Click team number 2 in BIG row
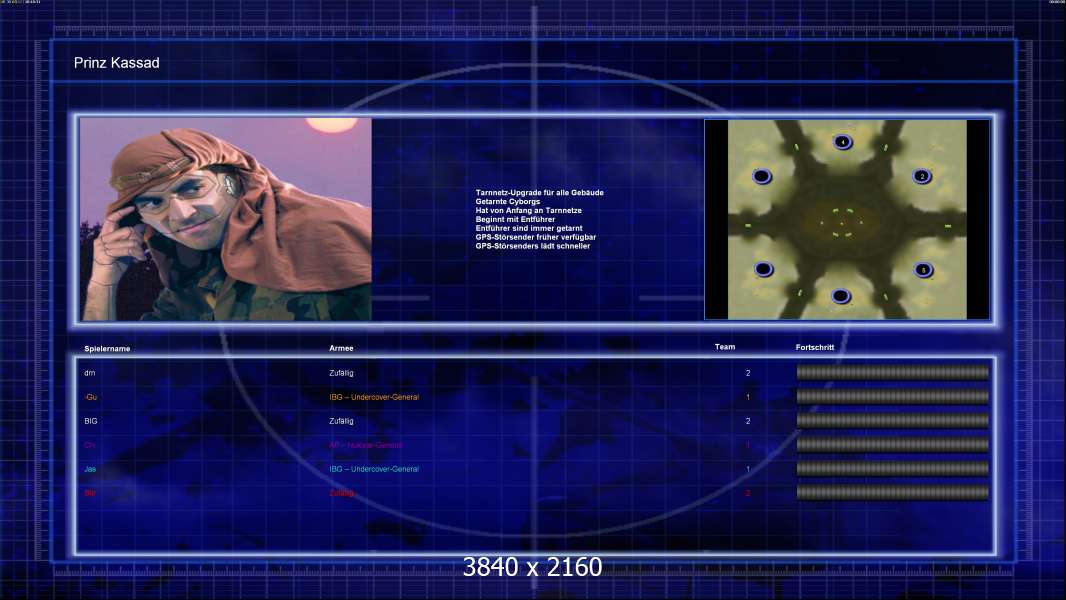Viewport: 1066px width, 600px height. (x=748, y=421)
